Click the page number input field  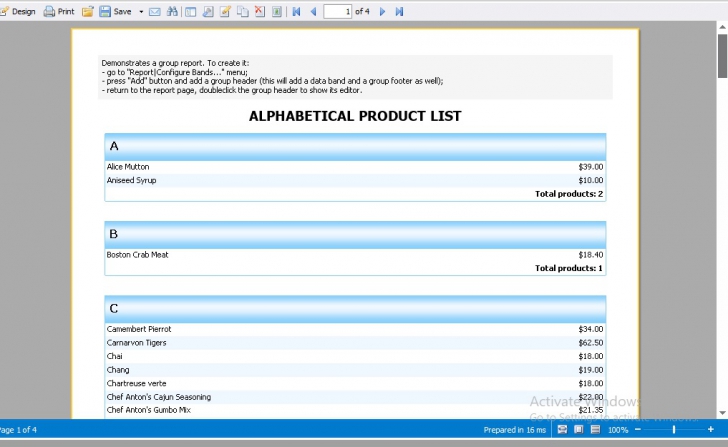pos(338,12)
